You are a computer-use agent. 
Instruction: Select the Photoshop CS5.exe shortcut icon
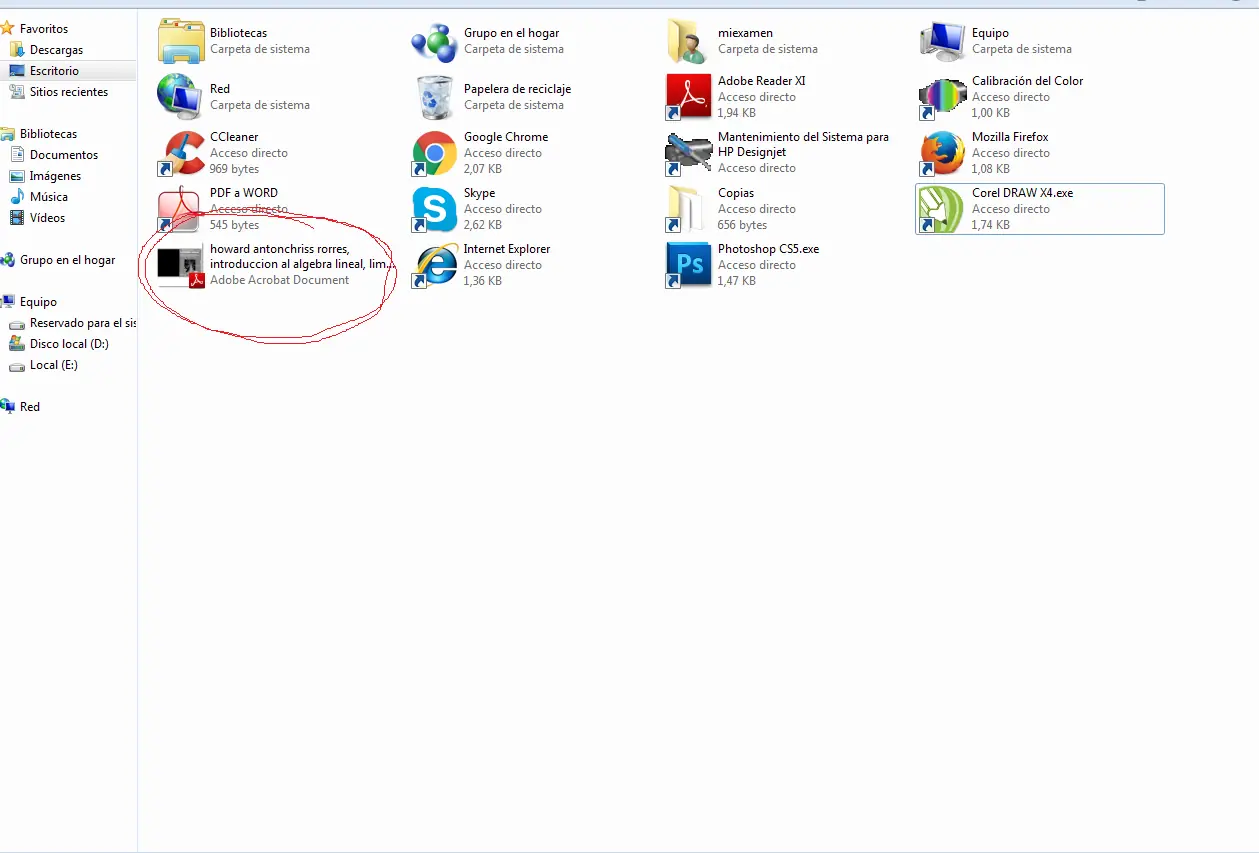click(x=689, y=265)
